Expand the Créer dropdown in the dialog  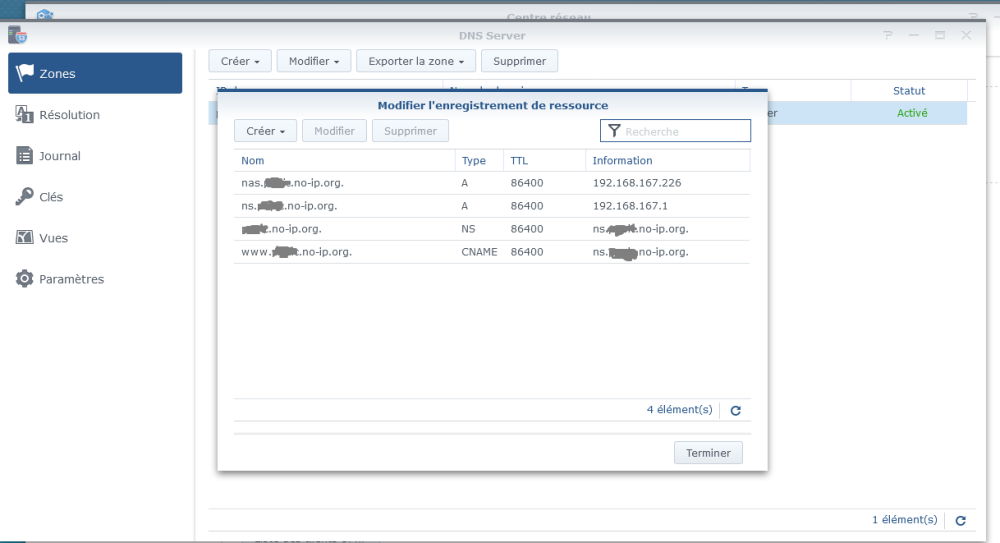[265, 131]
